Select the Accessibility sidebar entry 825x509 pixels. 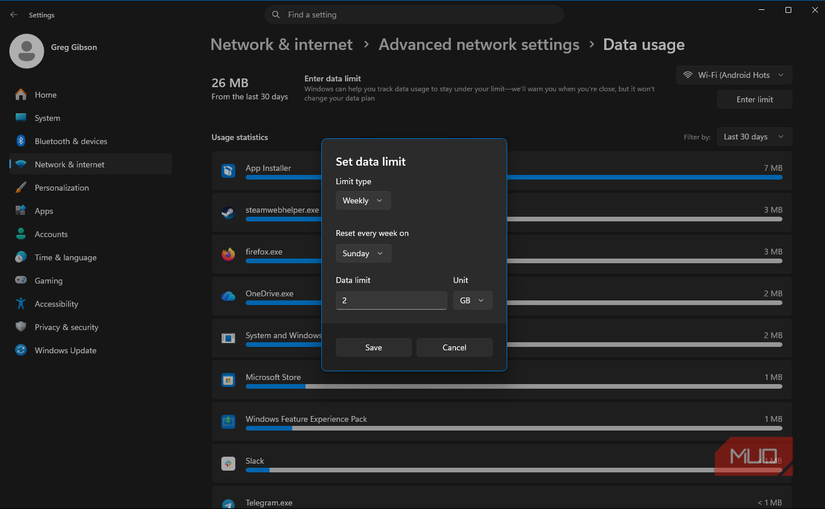click(x=90, y=304)
